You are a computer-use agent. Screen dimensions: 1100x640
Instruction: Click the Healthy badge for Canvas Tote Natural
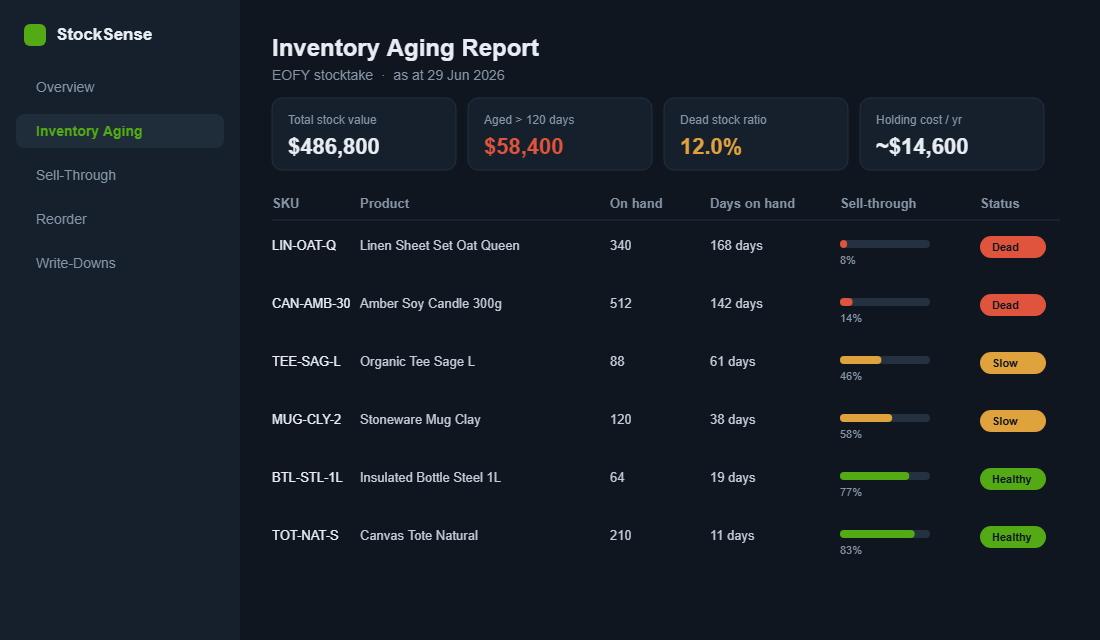tap(1012, 537)
